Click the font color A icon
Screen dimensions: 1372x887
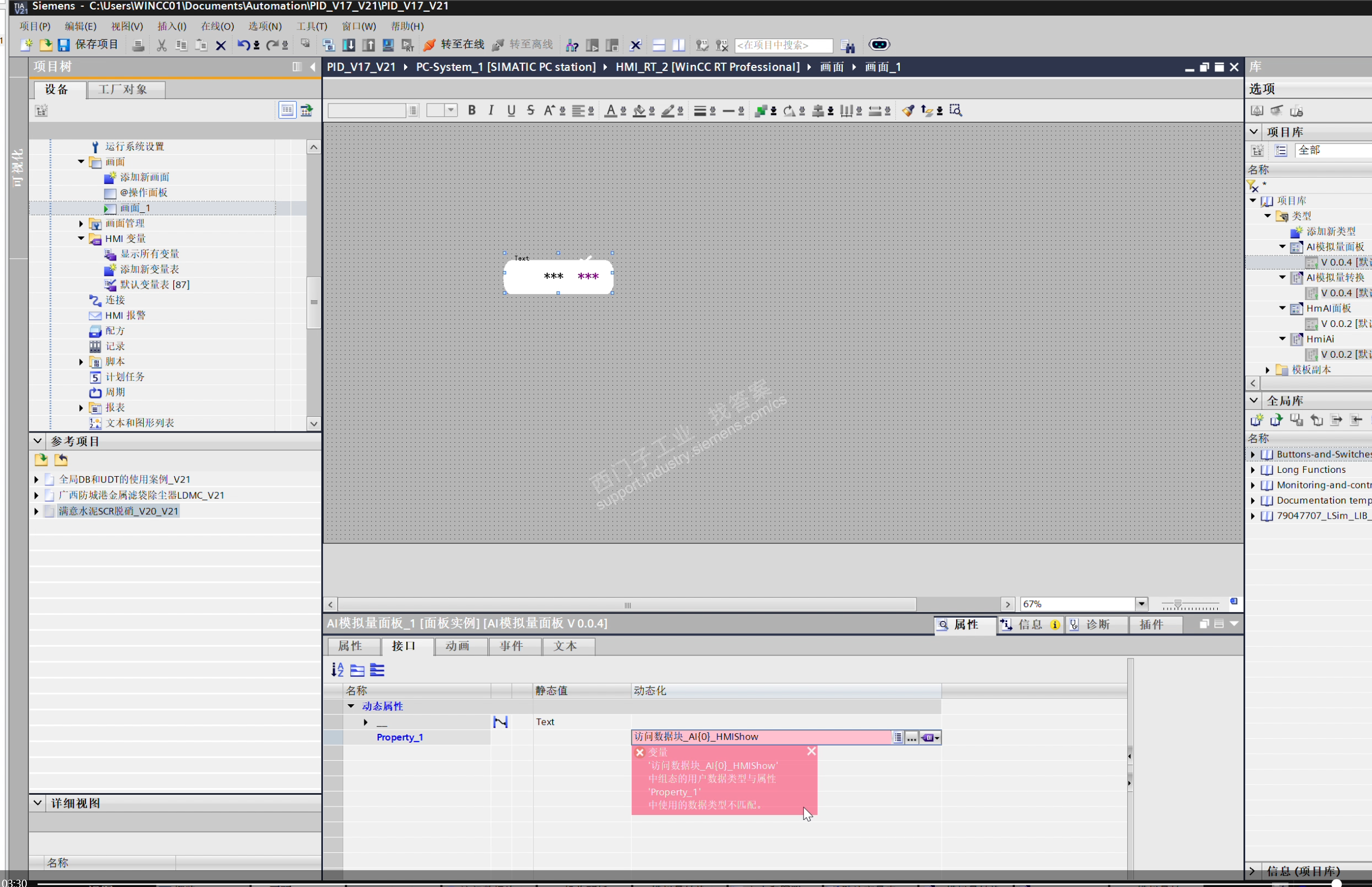[x=610, y=111]
